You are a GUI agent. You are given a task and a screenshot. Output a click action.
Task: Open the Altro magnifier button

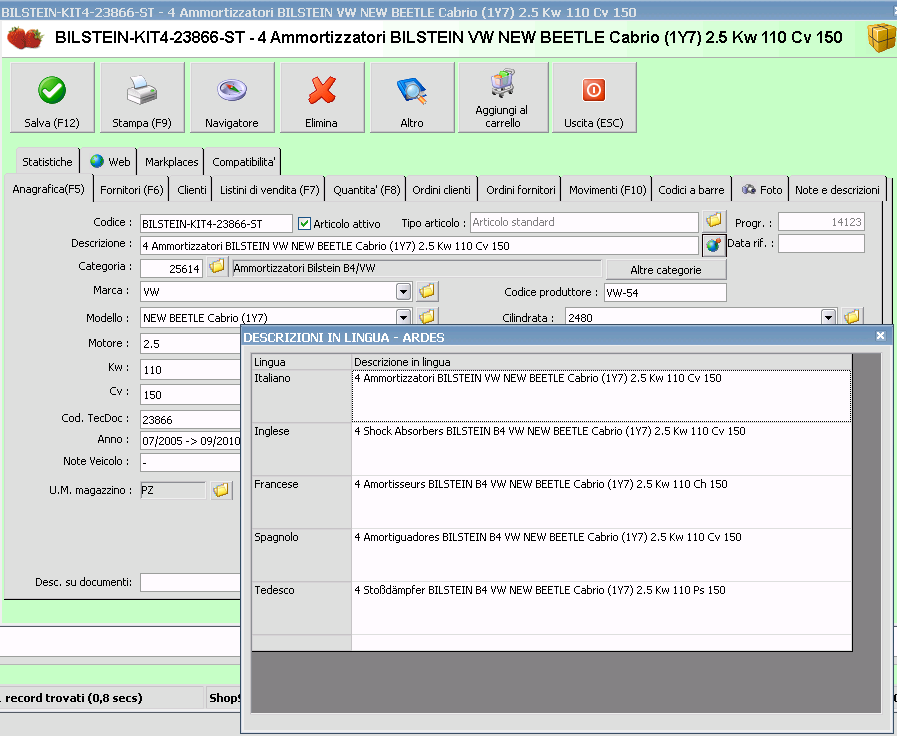pyautogui.click(x=412, y=98)
